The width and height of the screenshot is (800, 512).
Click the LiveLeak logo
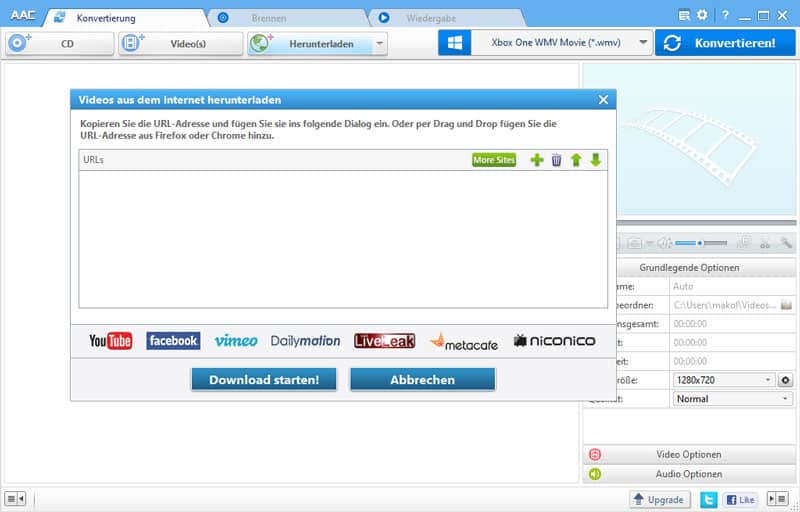pyautogui.click(x=385, y=341)
